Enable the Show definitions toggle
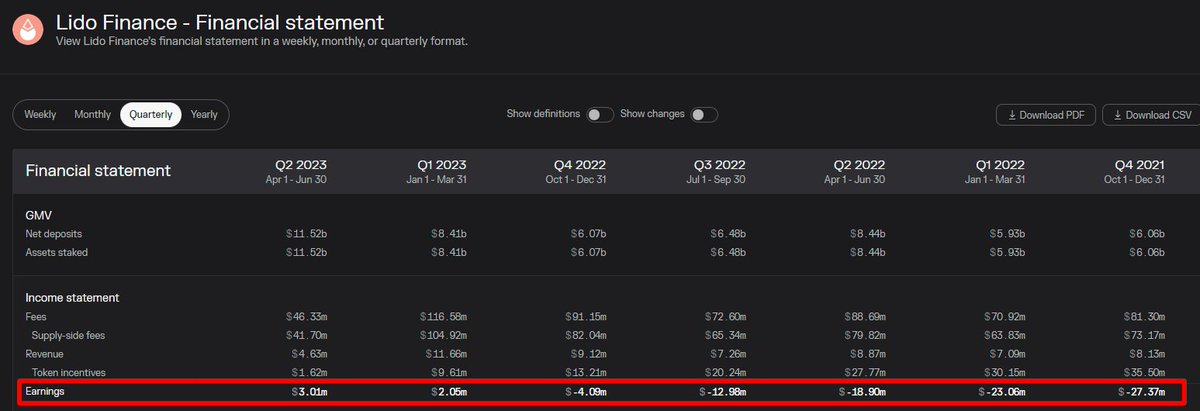 coord(600,114)
